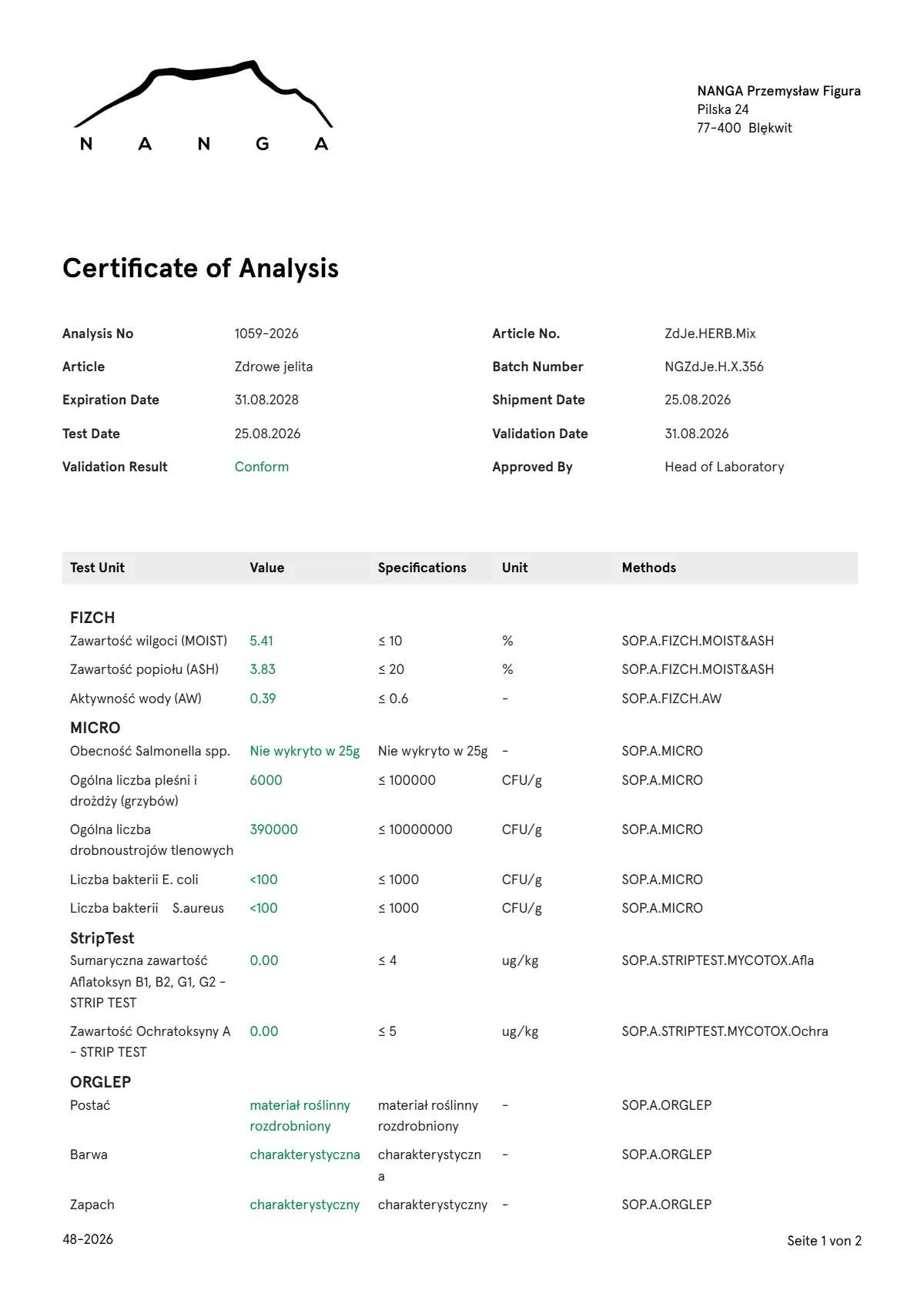Click specification "≤ 10000000"
This screenshot has width=924, height=1307.
415,829
